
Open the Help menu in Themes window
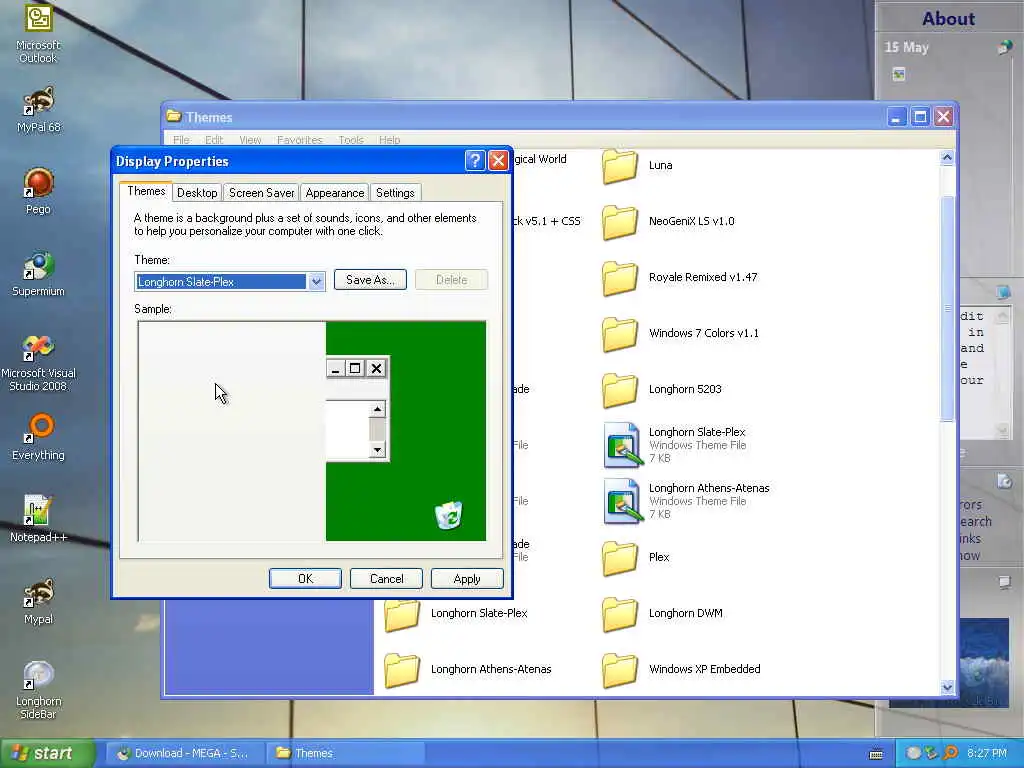point(389,140)
